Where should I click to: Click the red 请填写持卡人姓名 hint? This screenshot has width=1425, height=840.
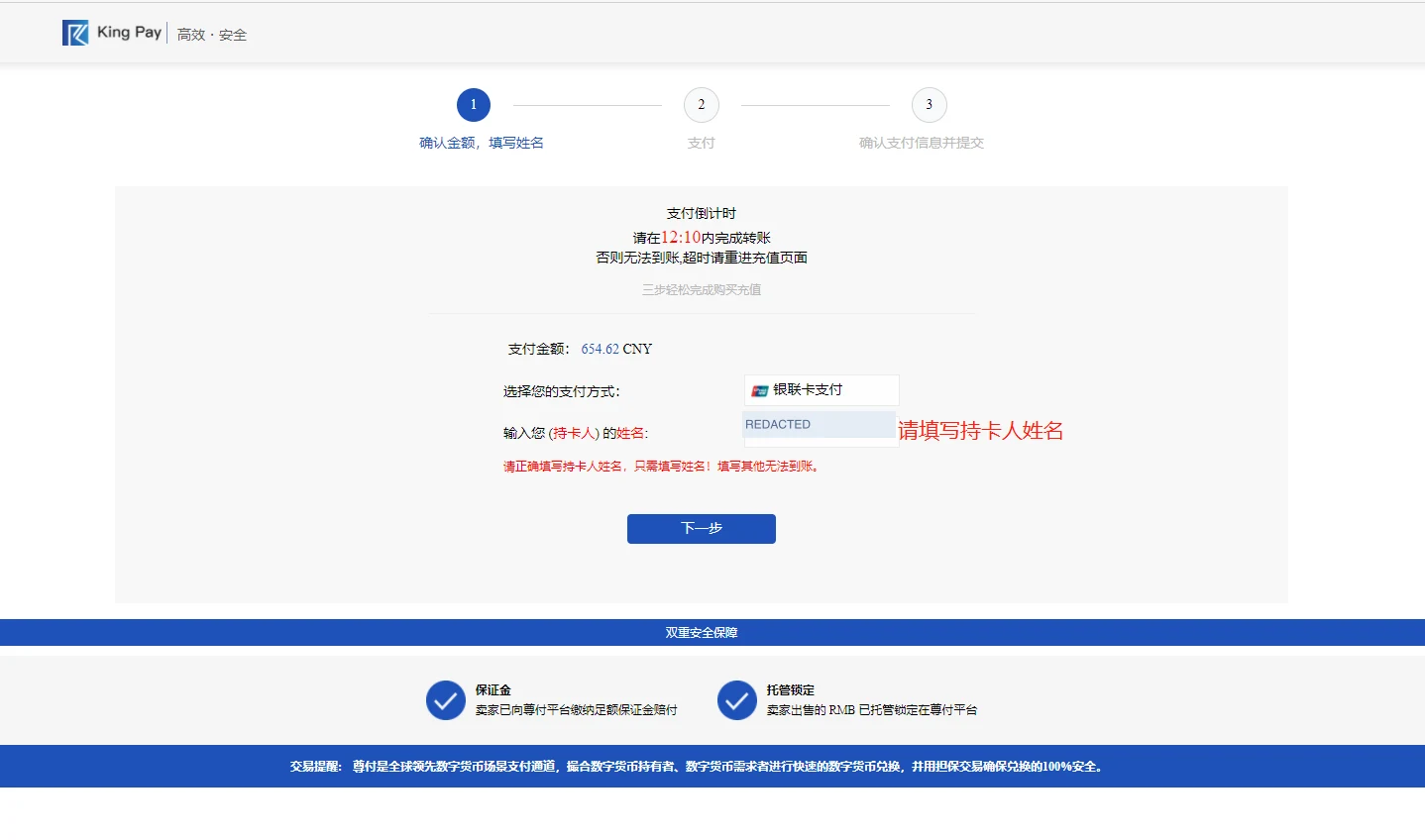(981, 431)
